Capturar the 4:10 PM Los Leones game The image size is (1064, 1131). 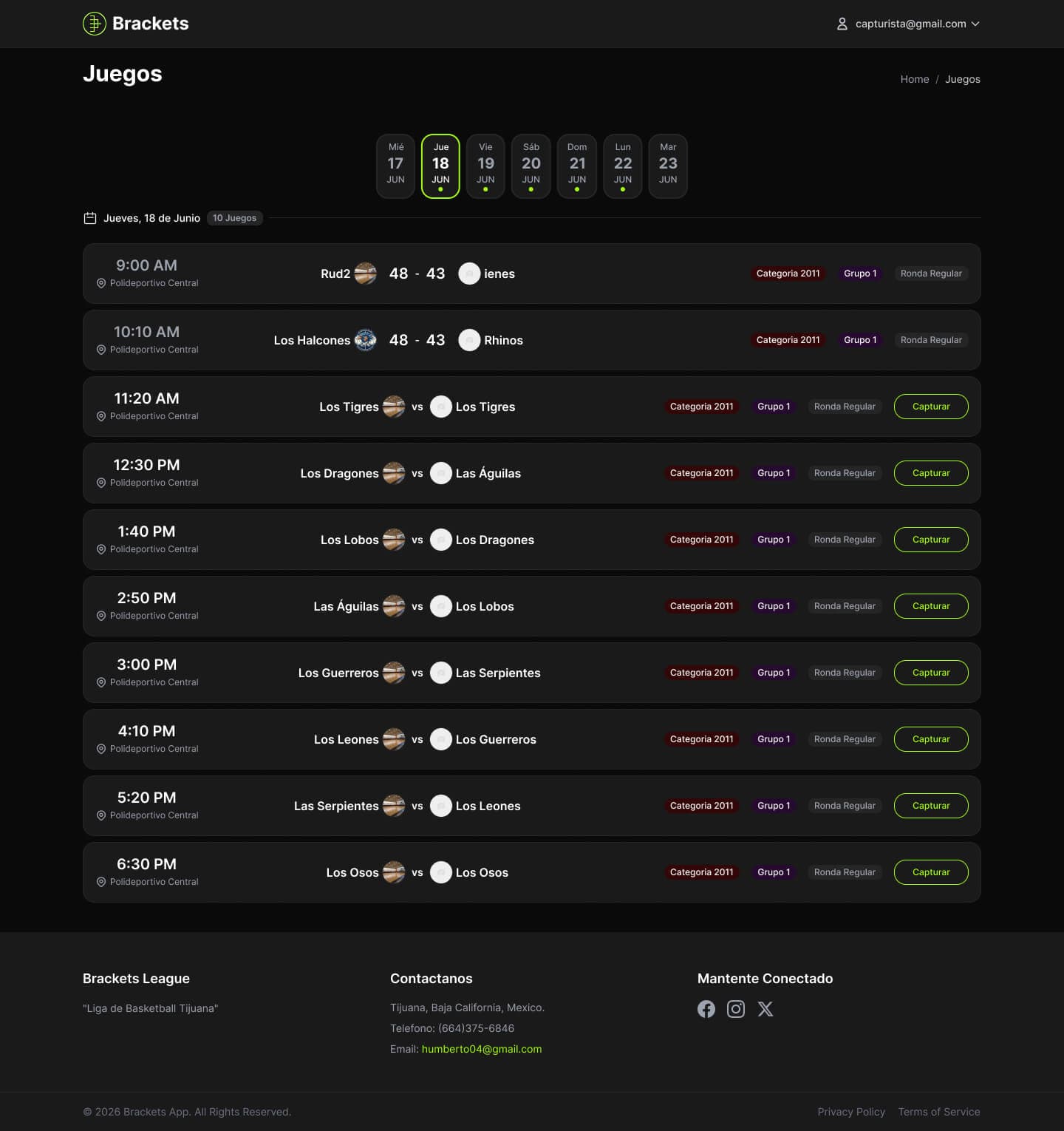tap(931, 739)
